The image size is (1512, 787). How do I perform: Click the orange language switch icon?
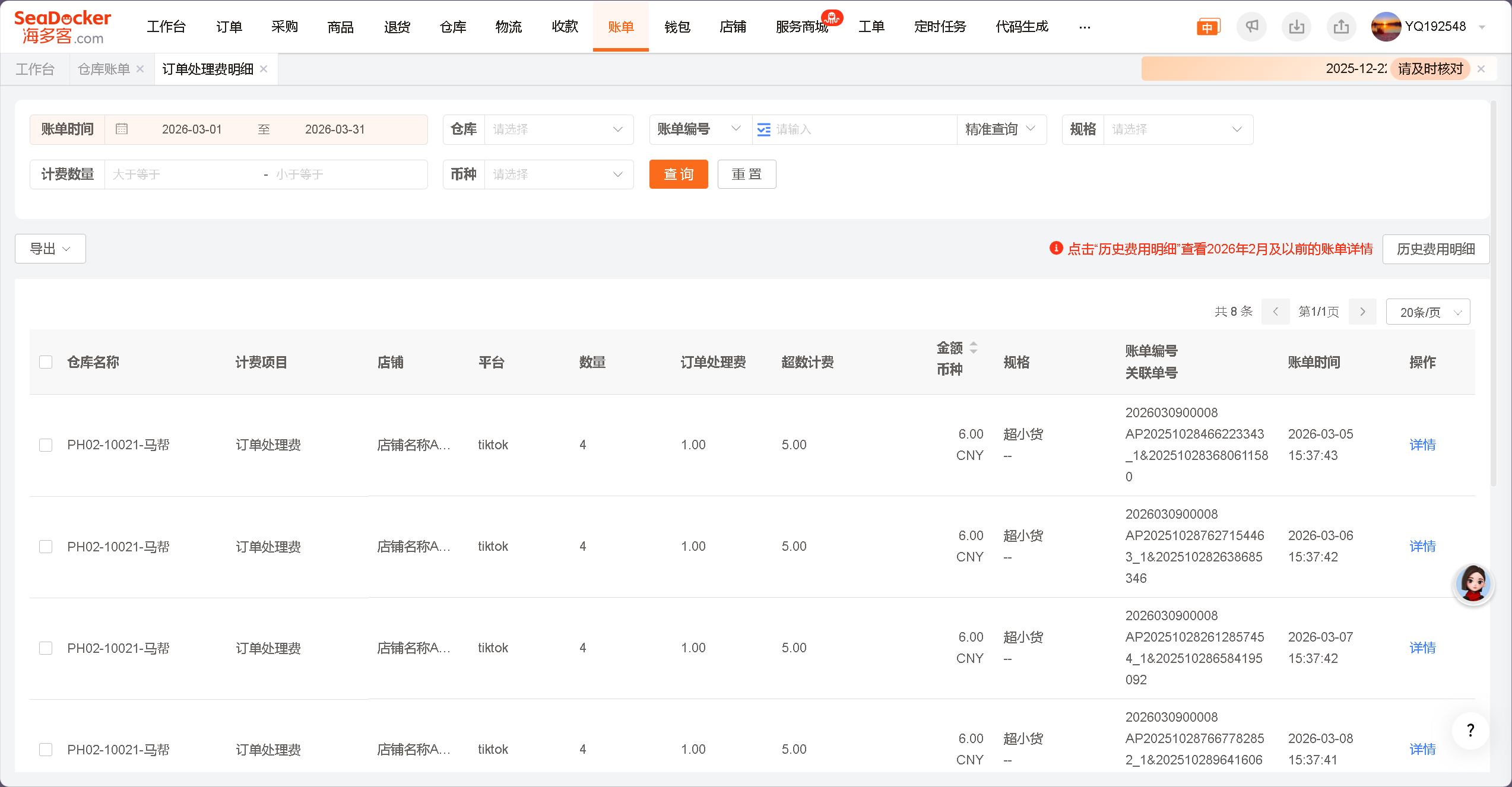[1207, 27]
